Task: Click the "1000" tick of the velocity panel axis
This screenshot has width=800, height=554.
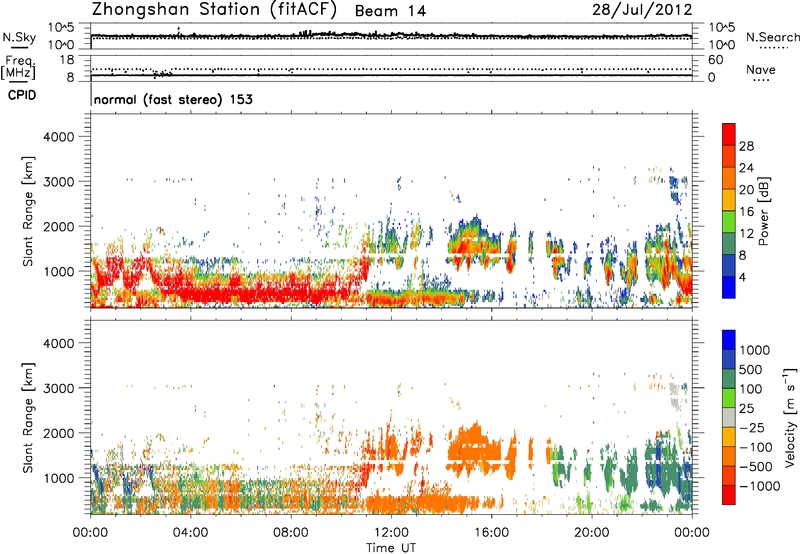Action: pyautogui.click(x=59, y=478)
